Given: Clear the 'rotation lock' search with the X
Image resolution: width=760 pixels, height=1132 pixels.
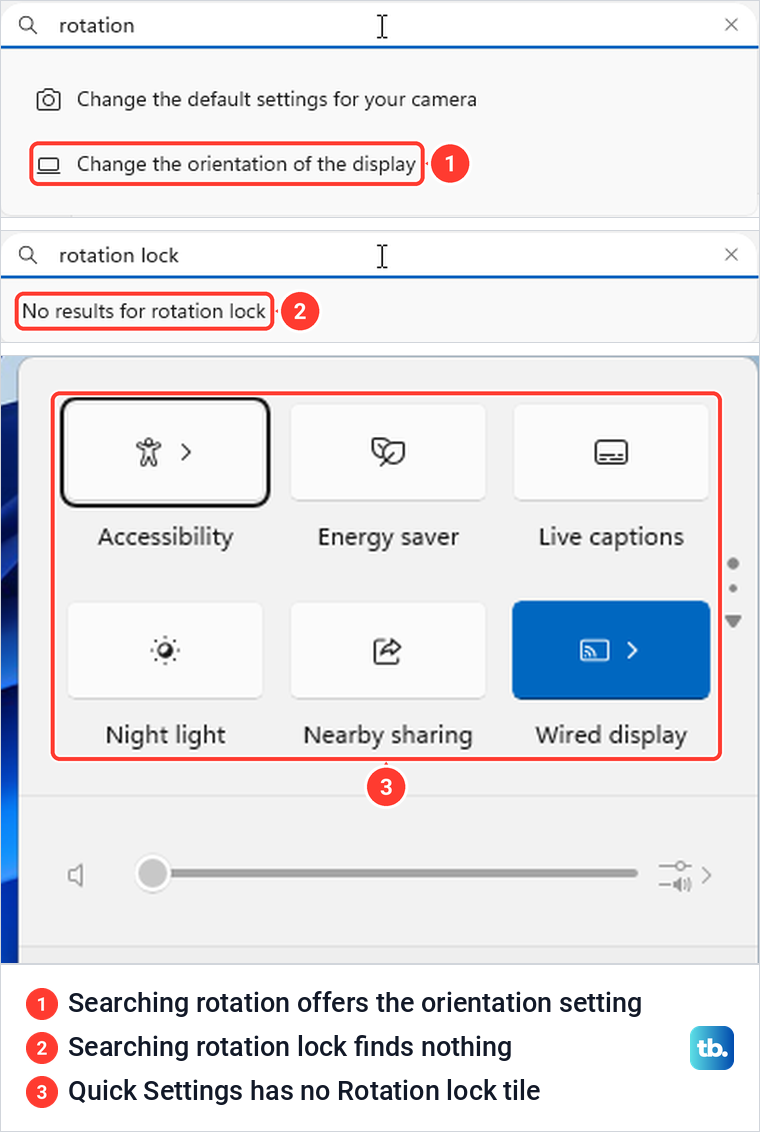Looking at the screenshot, I should 731,255.
